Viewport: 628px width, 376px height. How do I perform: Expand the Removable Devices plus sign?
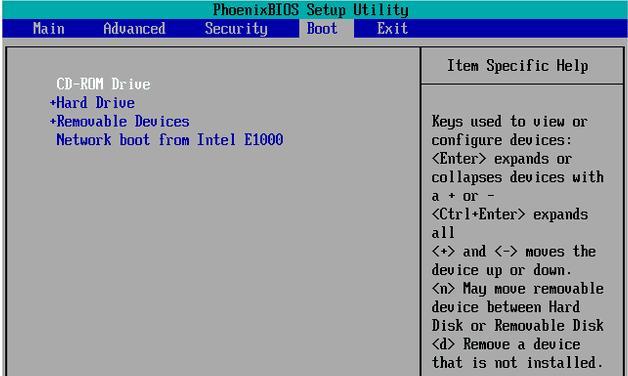tap(52, 122)
